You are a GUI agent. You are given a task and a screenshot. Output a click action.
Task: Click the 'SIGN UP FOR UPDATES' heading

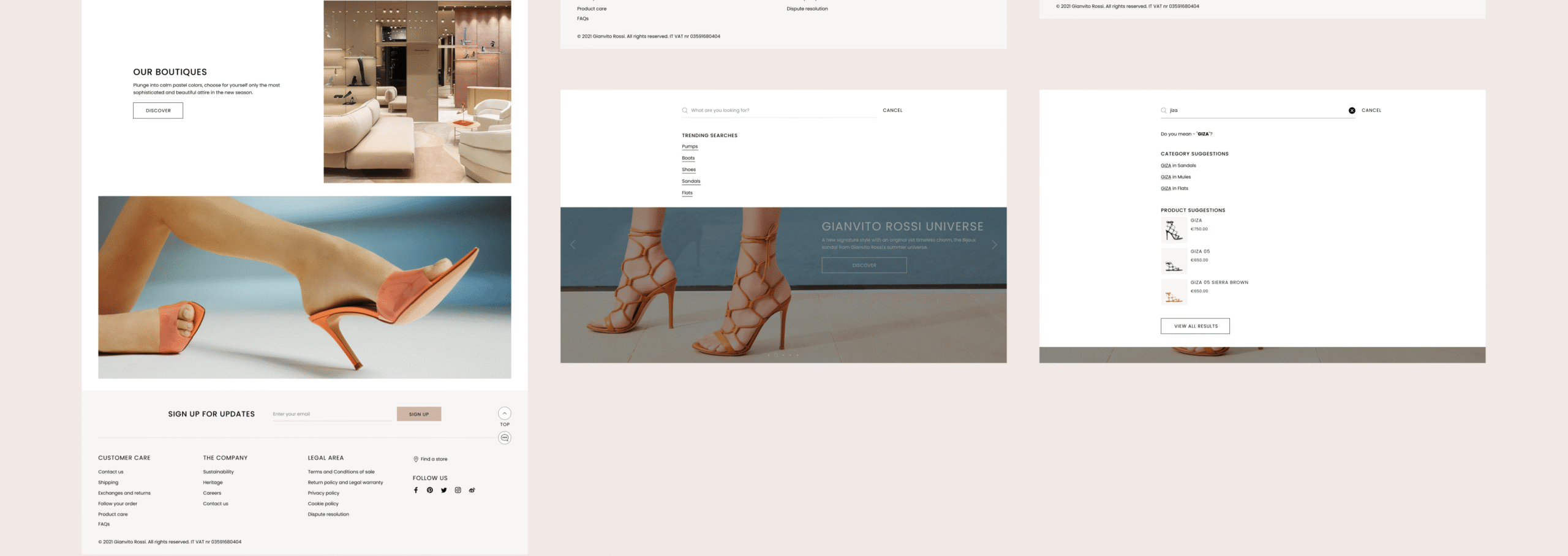pyautogui.click(x=211, y=414)
